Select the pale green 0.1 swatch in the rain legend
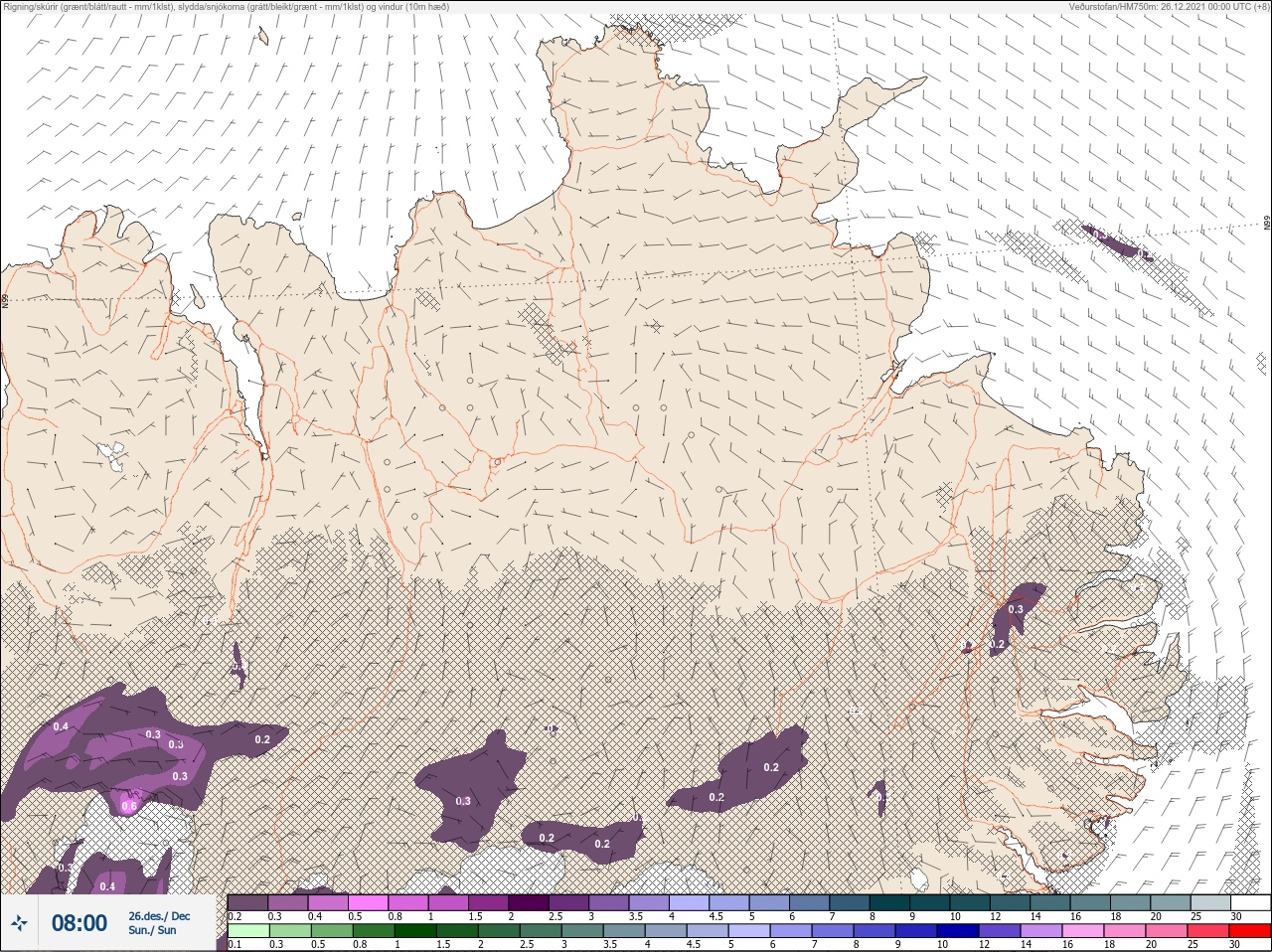 click(x=247, y=931)
